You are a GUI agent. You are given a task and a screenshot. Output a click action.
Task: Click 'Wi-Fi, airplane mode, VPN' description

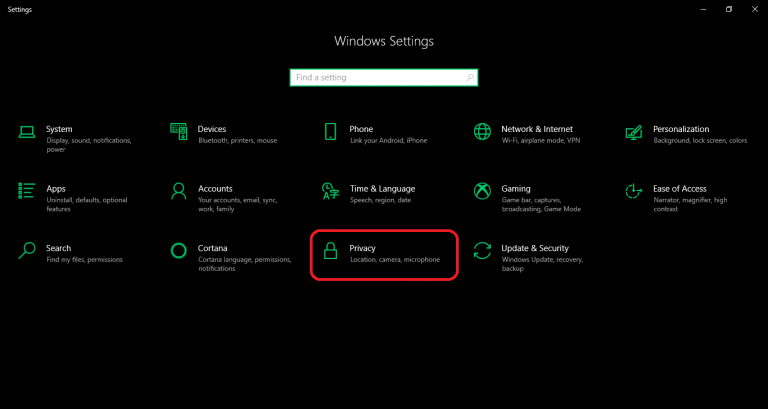click(x=540, y=141)
